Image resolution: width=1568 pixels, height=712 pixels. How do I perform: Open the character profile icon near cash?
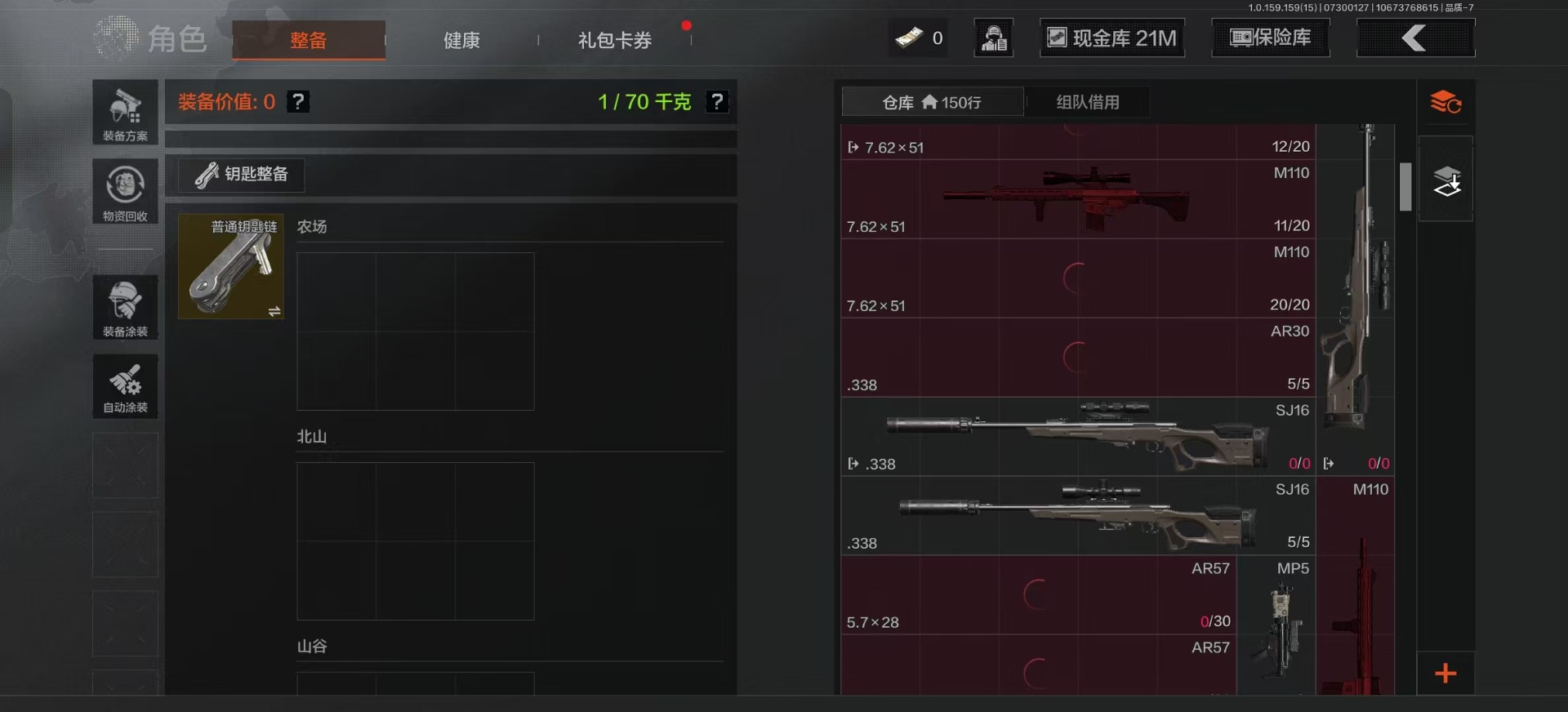pyautogui.click(x=994, y=38)
